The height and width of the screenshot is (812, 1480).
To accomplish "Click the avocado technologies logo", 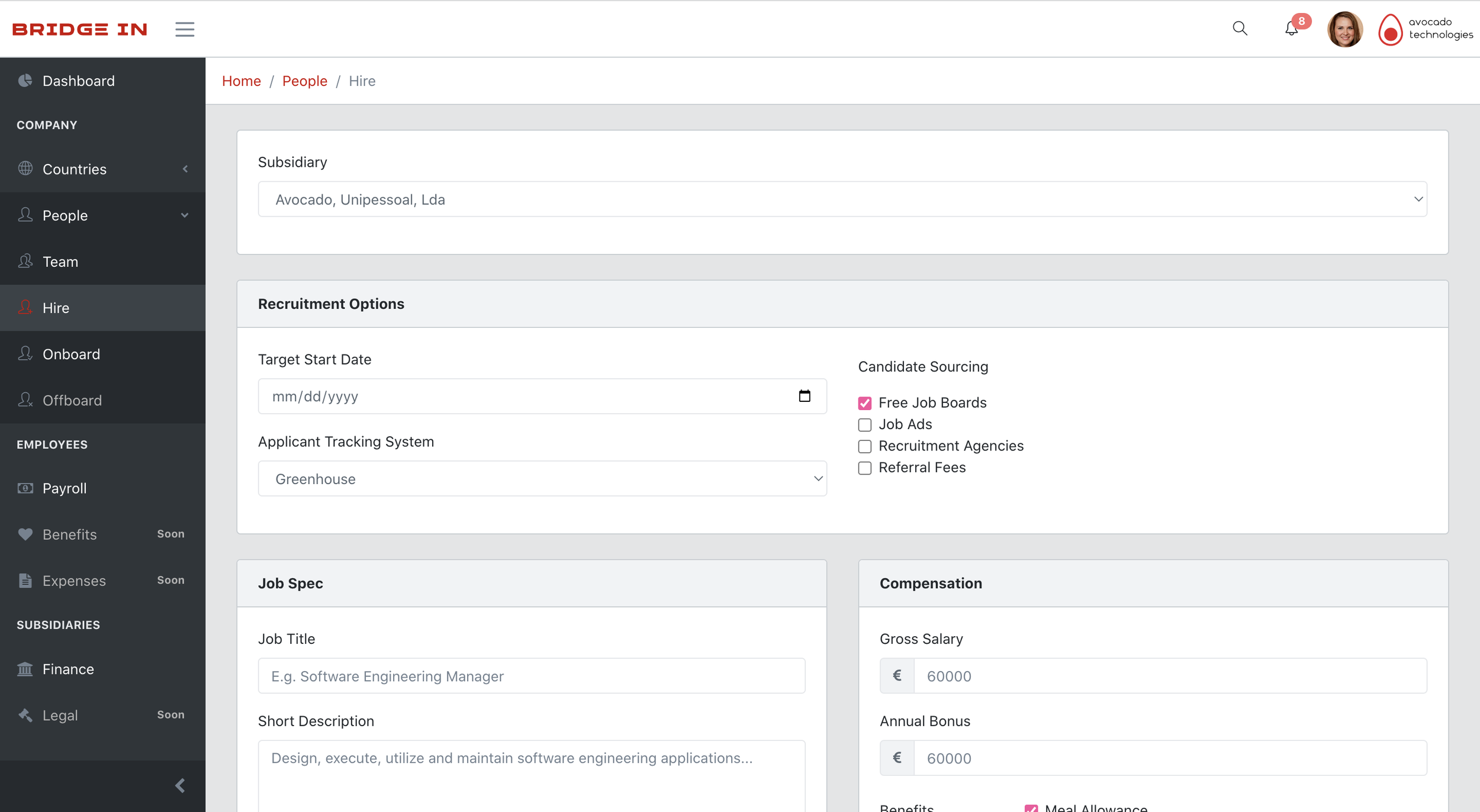I will click(1425, 29).
